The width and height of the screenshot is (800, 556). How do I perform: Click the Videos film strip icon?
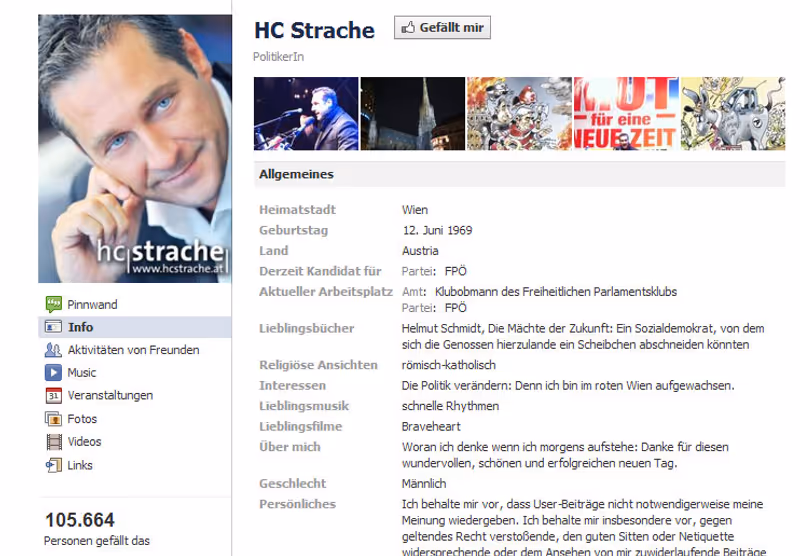point(54,442)
